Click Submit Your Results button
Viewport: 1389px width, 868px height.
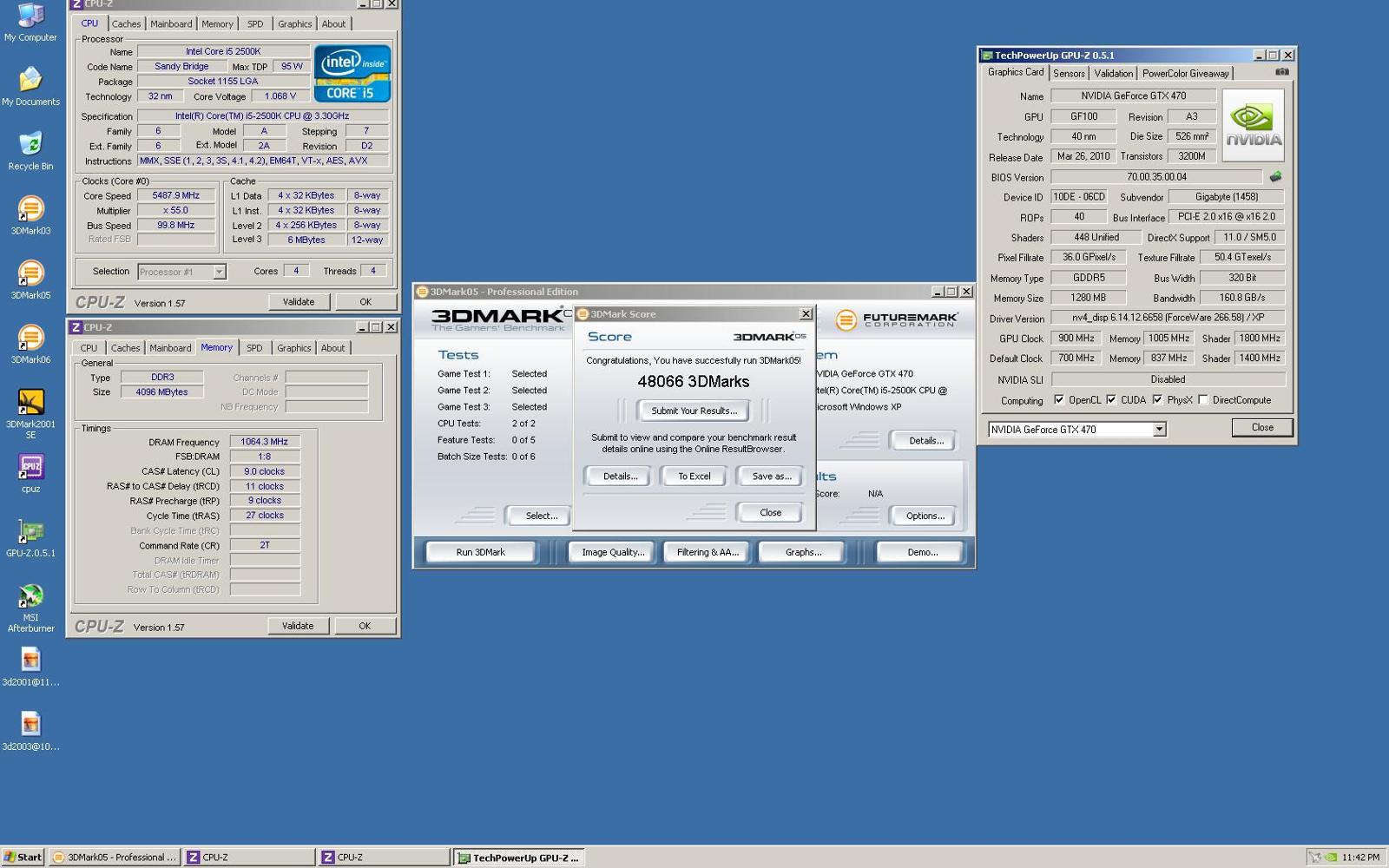694,411
